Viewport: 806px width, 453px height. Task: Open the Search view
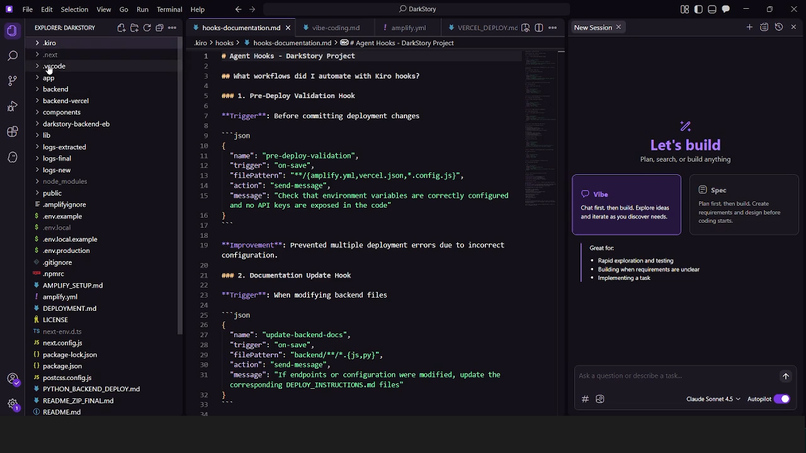[12, 56]
